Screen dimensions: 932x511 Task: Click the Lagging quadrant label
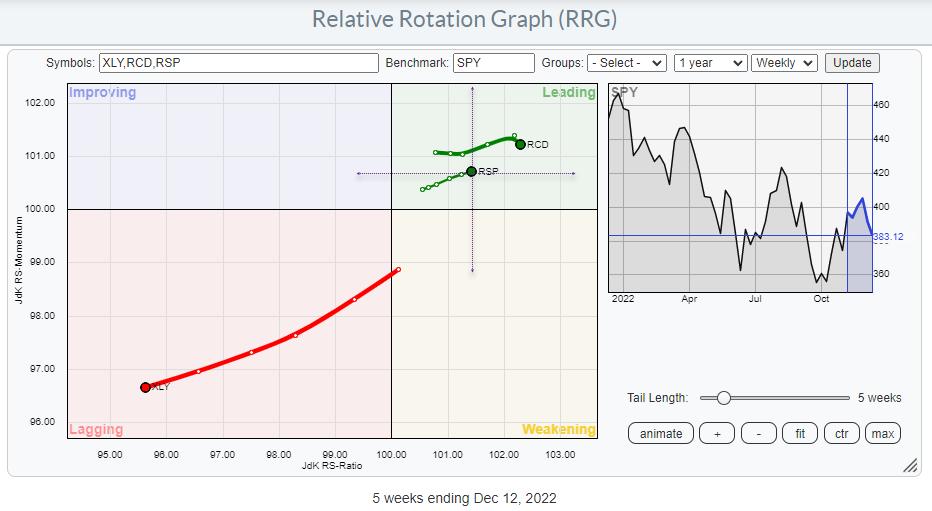(x=96, y=429)
